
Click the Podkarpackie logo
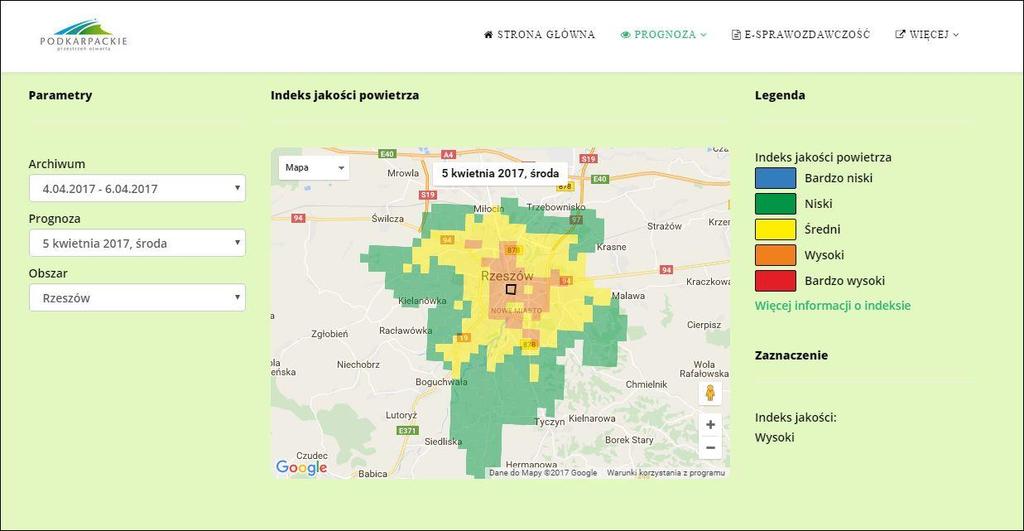click(84, 35)
